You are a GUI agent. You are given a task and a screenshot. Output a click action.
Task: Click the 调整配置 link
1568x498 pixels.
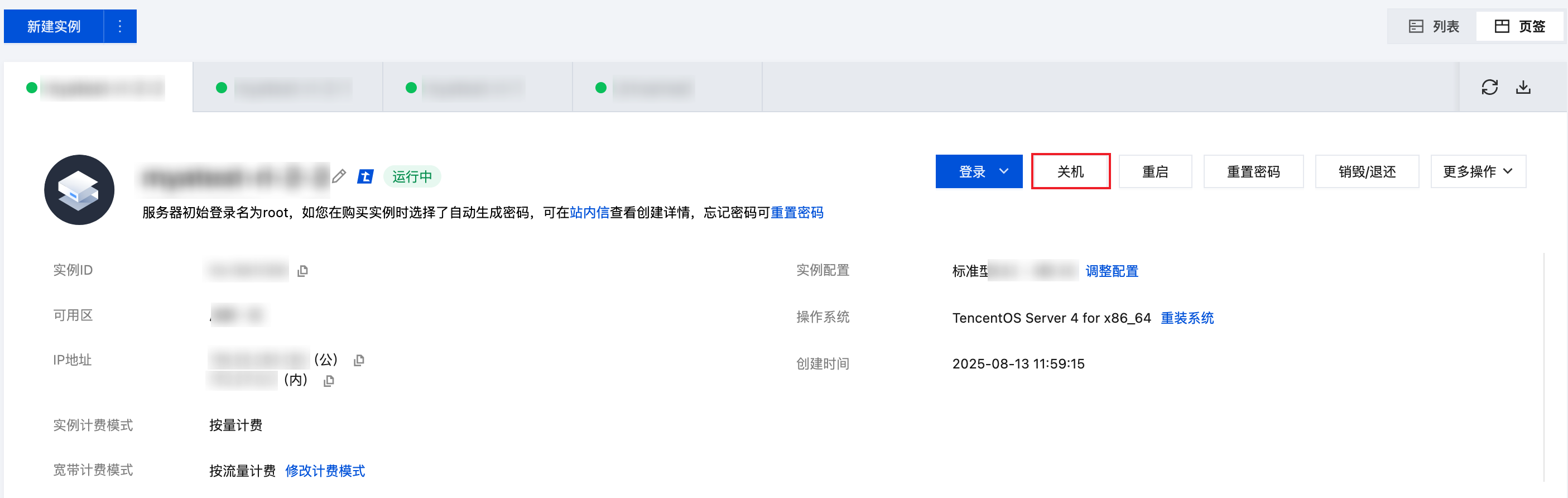click(x=1112, y=271)
